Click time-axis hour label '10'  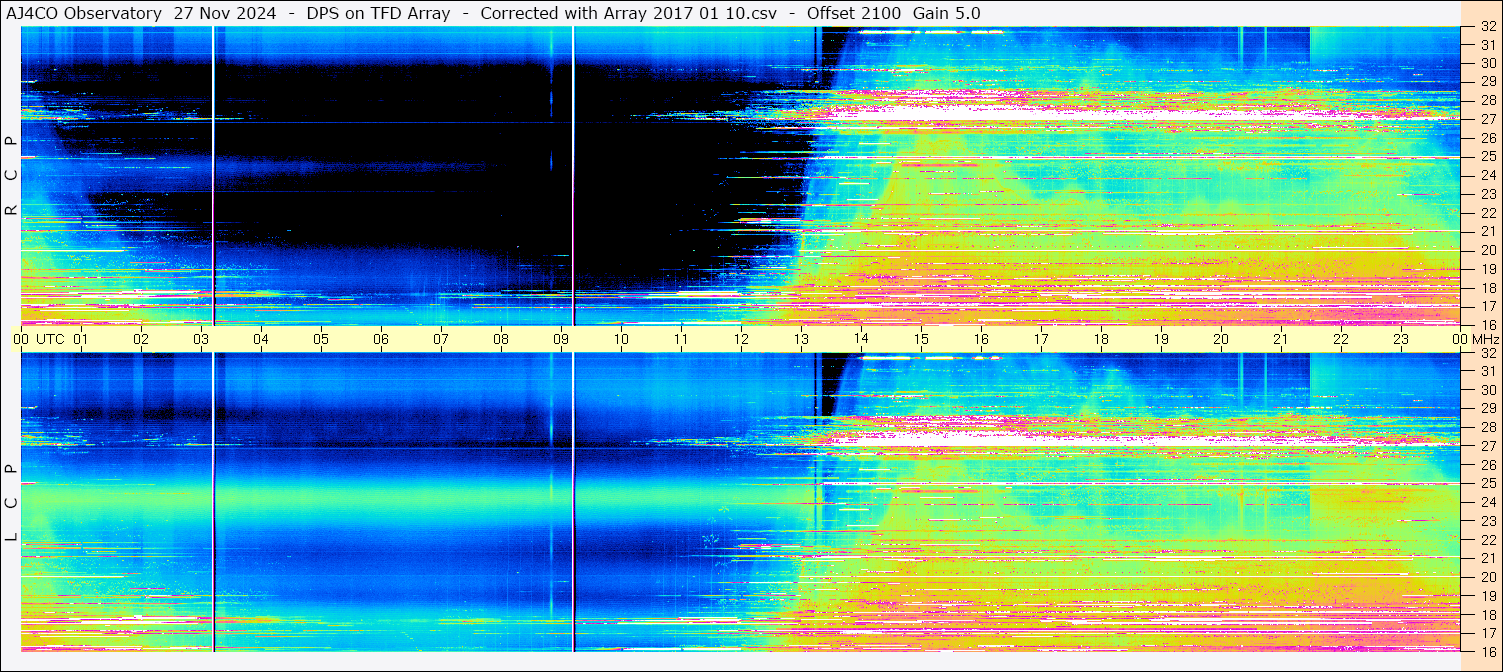621,339
